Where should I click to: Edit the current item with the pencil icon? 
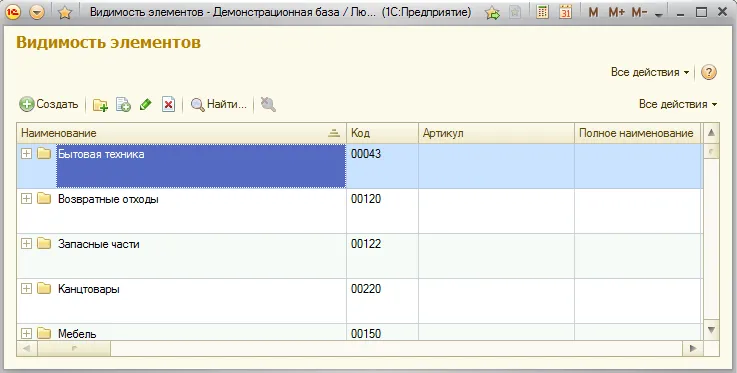click(146, 104)
